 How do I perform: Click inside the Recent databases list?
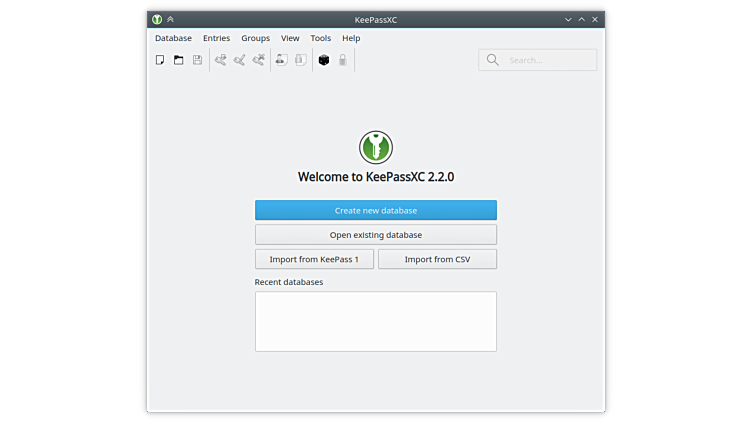click(x=375, y=321)
